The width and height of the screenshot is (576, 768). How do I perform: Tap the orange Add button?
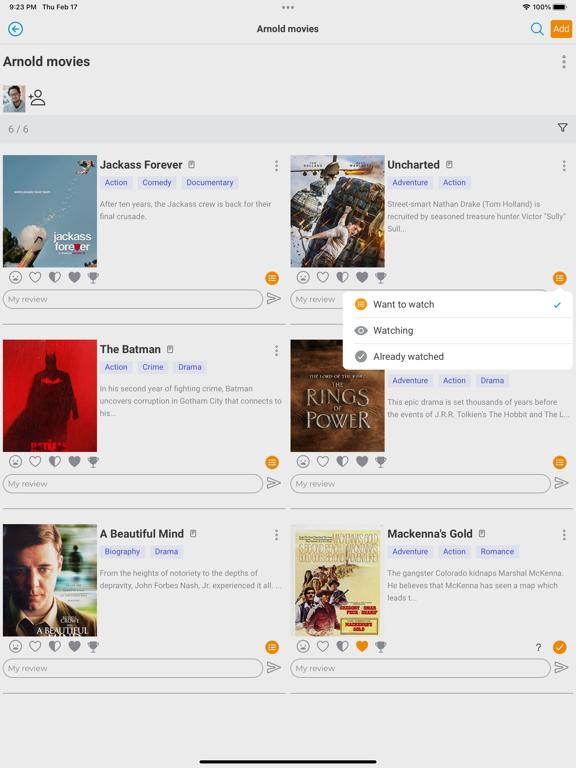[x=561, y=29]
